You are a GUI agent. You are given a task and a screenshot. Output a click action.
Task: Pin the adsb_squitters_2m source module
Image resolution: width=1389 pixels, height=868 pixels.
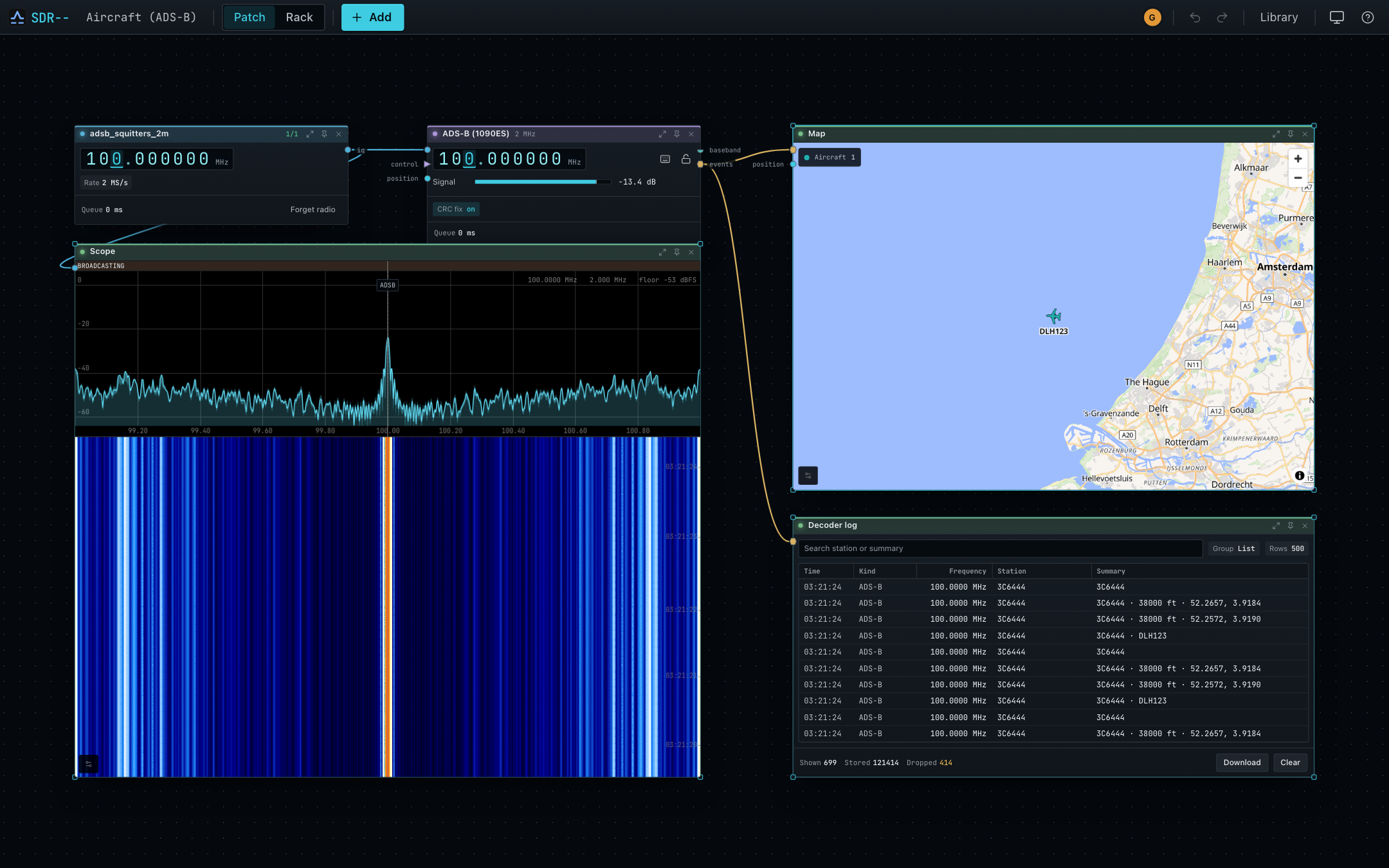pyautogui.click(x=324, y=134)
